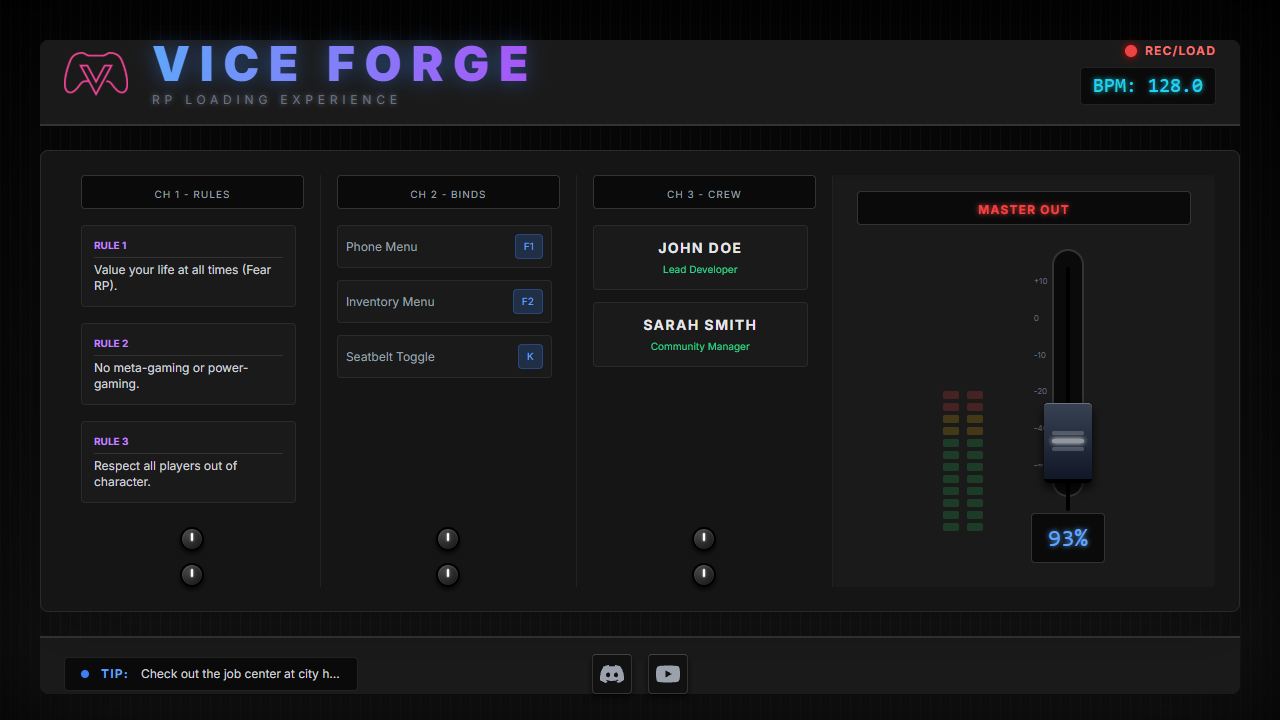Open the Discord link icon

(x=612, y=674)
